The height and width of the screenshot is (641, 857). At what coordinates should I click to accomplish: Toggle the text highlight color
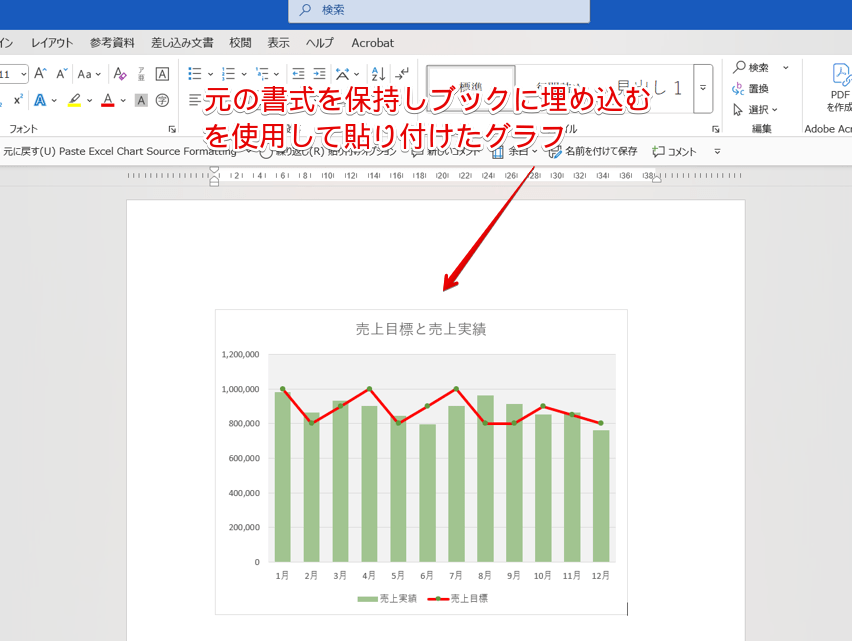(x=73, y=100)
